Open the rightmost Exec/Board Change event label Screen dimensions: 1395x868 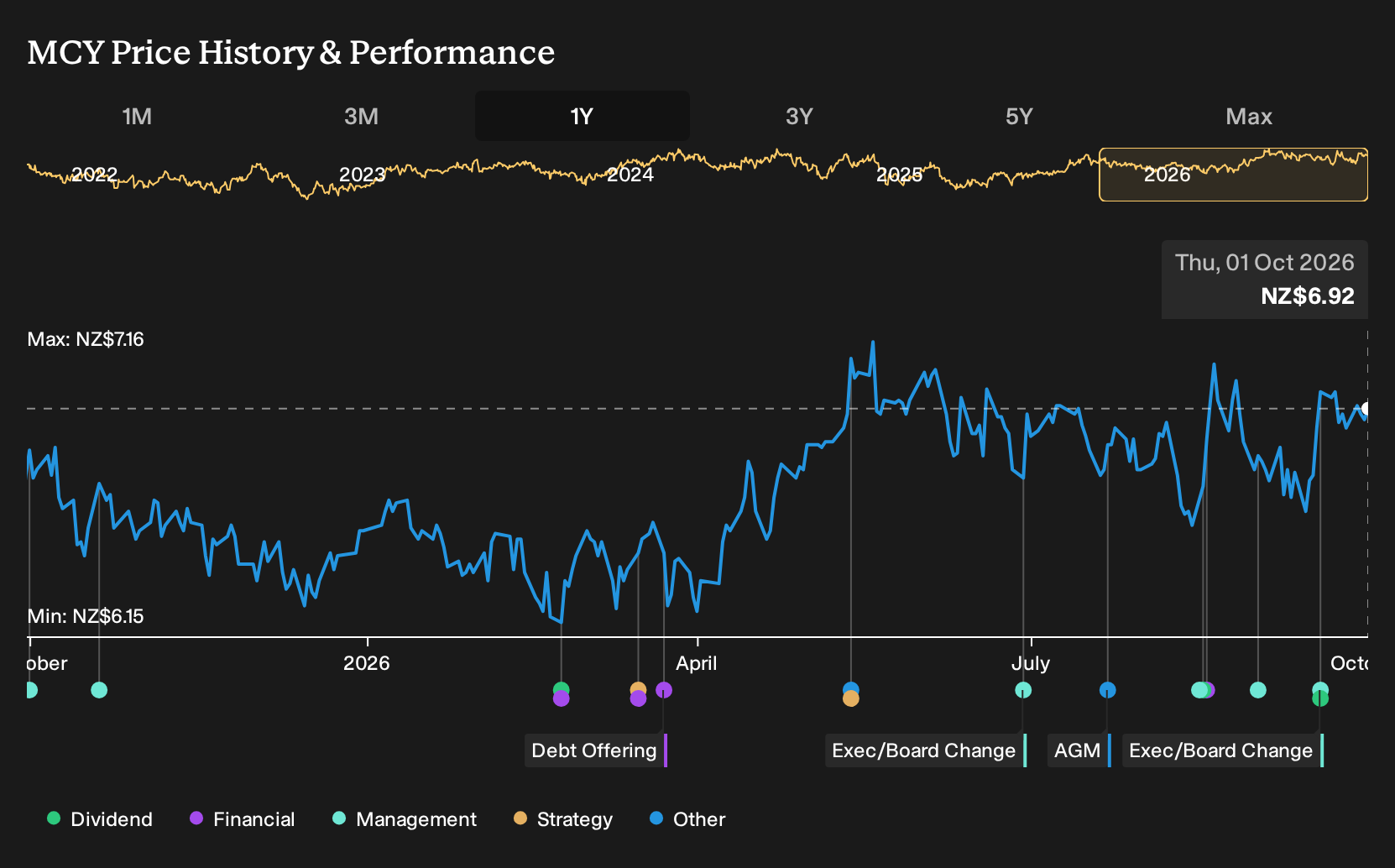(x=1223, y=750)
